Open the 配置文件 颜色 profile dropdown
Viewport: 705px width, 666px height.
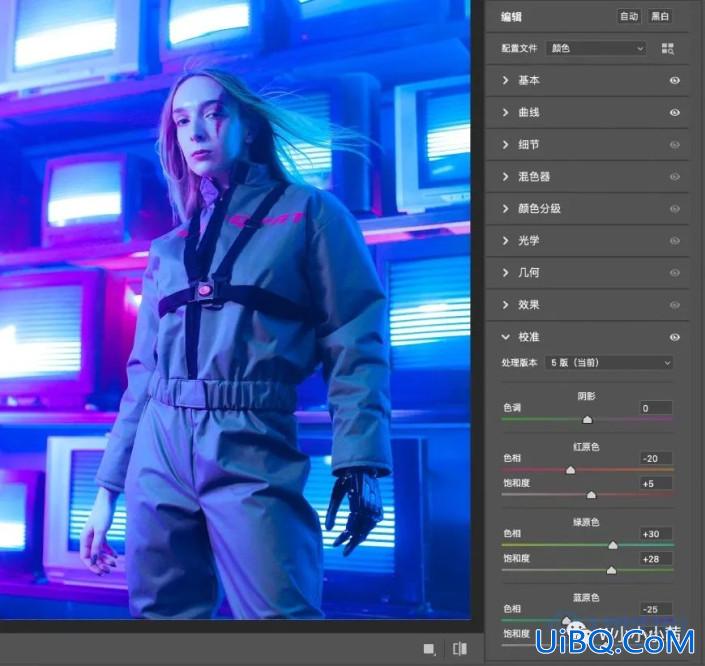pyautogui.click(x=596, y=48)
